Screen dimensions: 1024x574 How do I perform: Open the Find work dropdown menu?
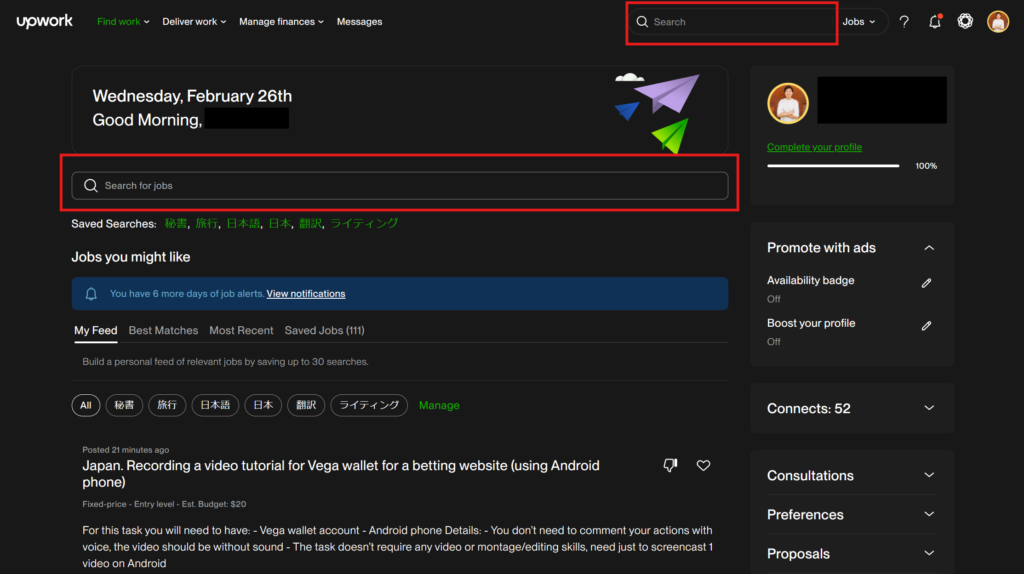(x=123, y=22)
